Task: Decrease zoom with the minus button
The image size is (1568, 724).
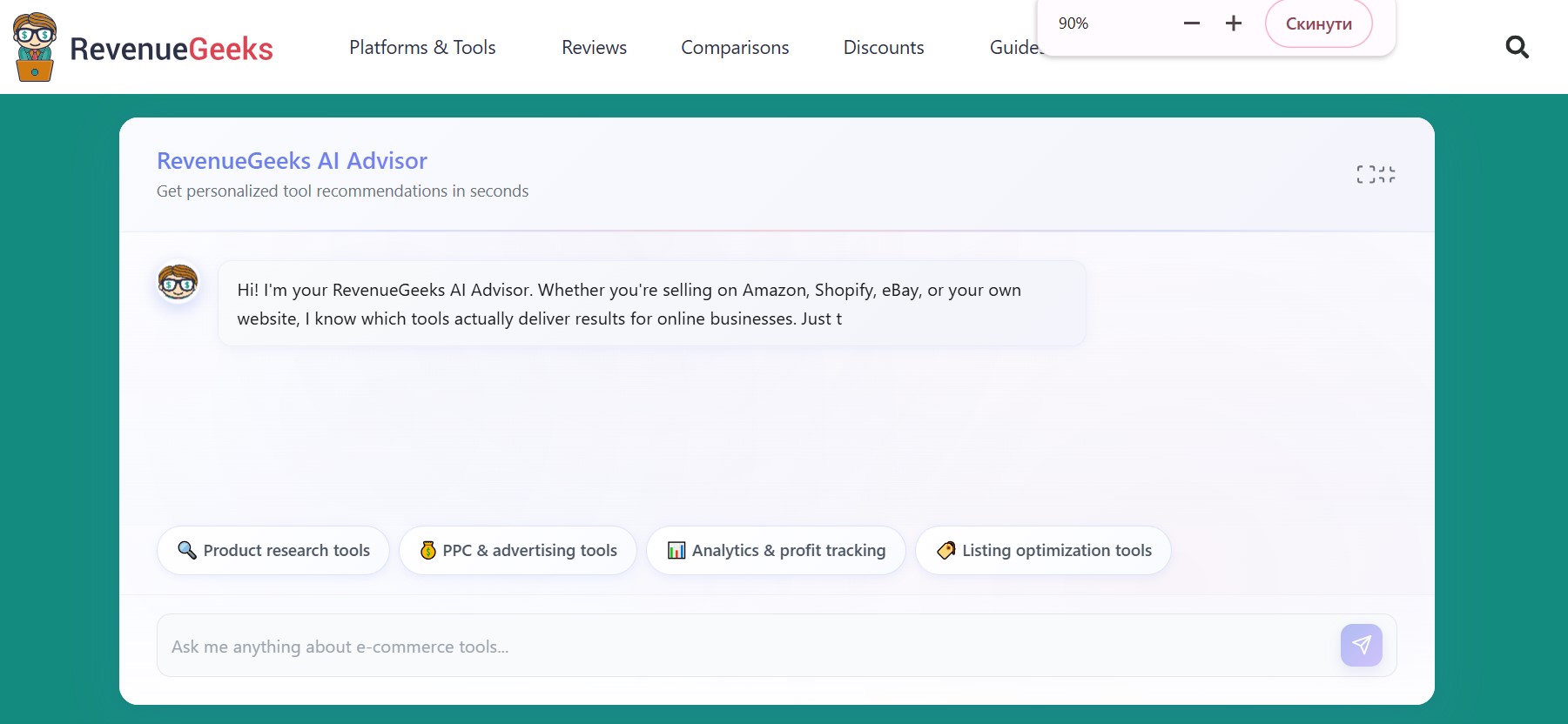Action: click(x=1192, y=23)
